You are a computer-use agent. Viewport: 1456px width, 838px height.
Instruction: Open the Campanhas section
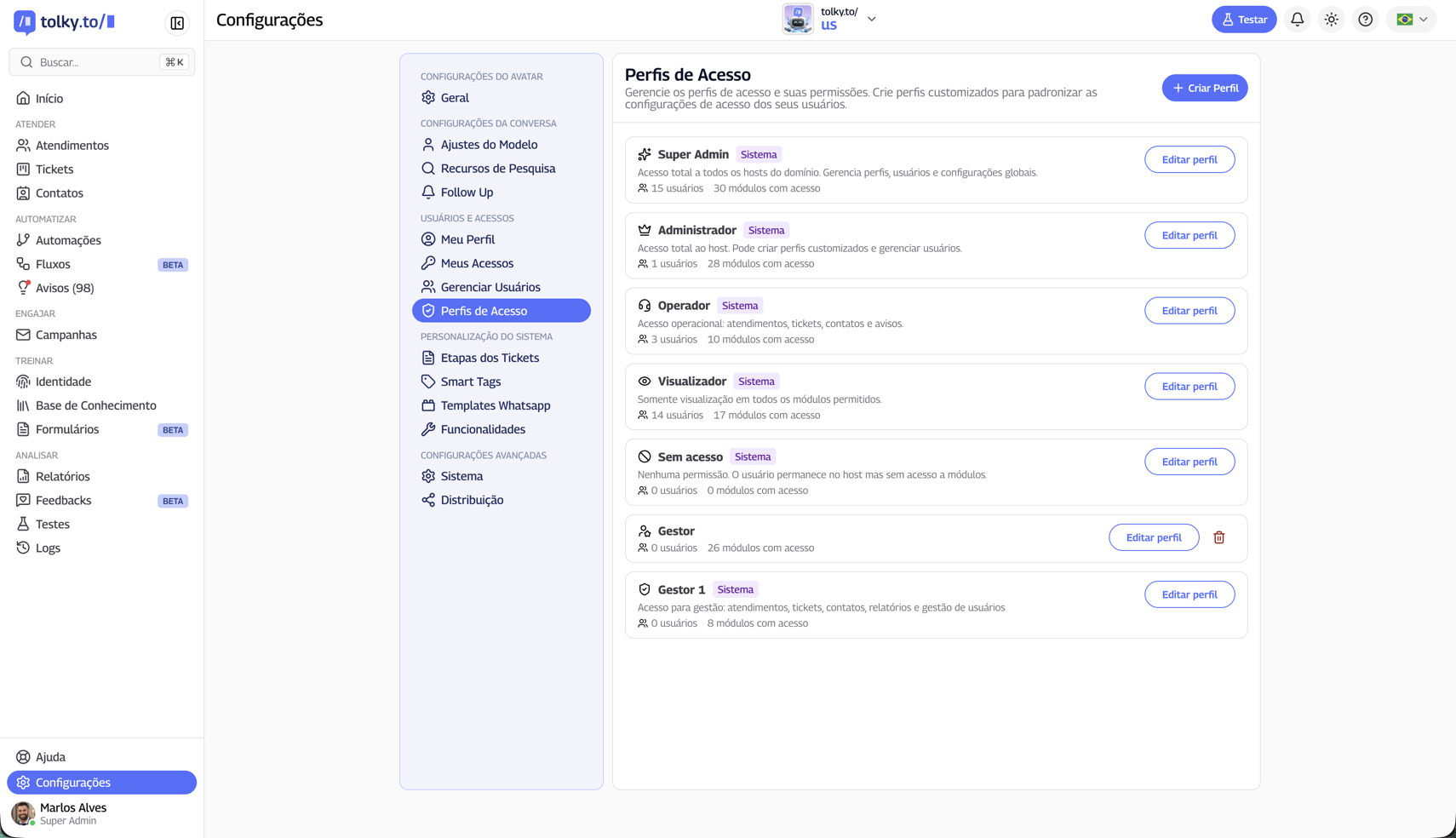(x=66, y=335)
